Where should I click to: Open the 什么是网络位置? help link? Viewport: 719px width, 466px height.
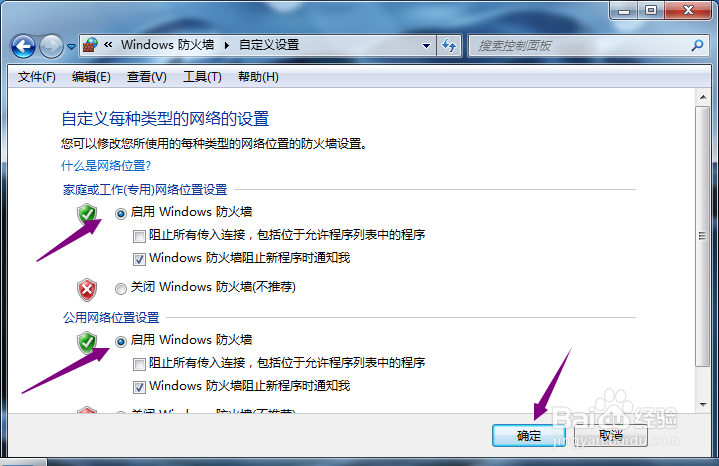106,166
